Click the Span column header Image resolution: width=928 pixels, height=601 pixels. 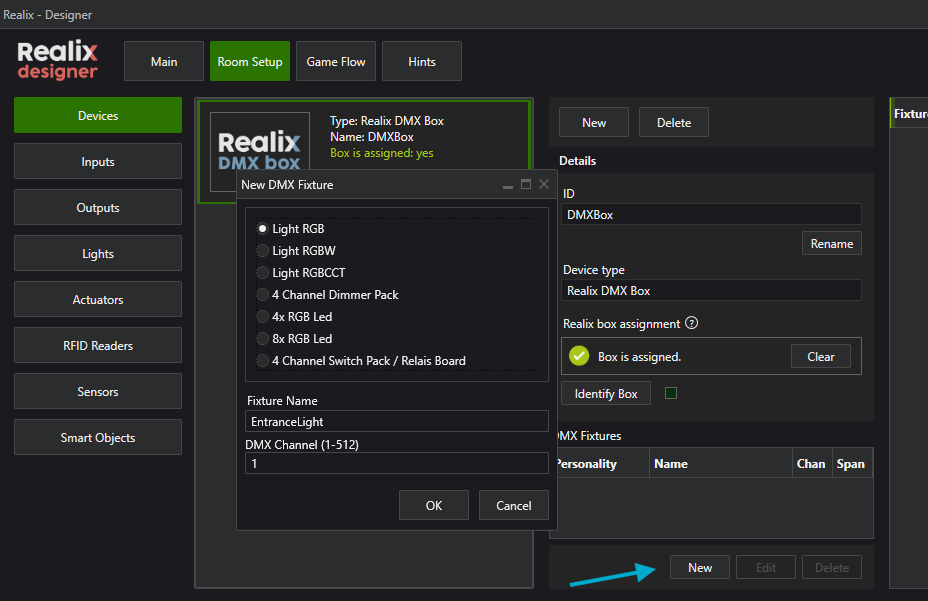pyautogui.click(x=852, y=463)
